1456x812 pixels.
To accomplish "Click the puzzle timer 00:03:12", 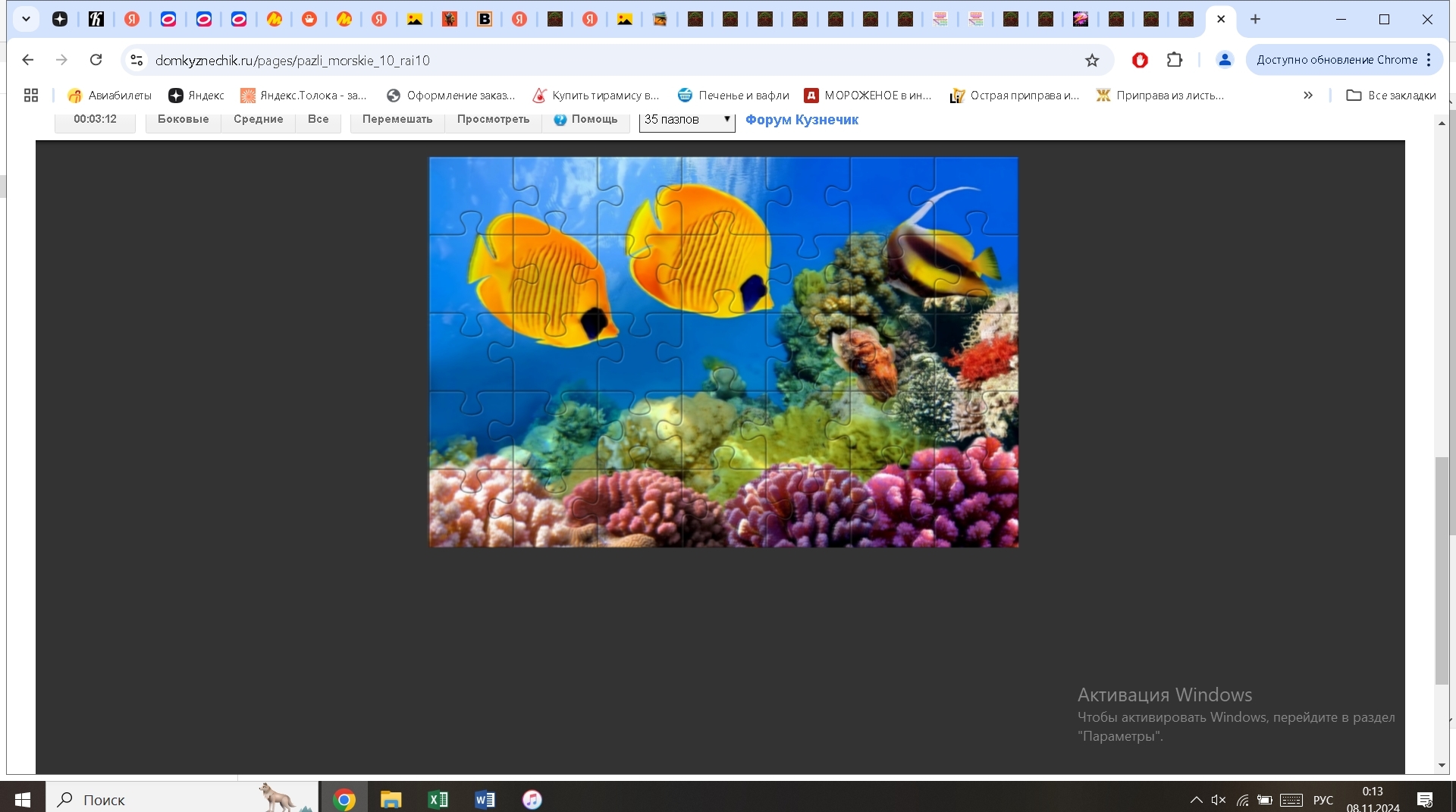I will 96,119.
